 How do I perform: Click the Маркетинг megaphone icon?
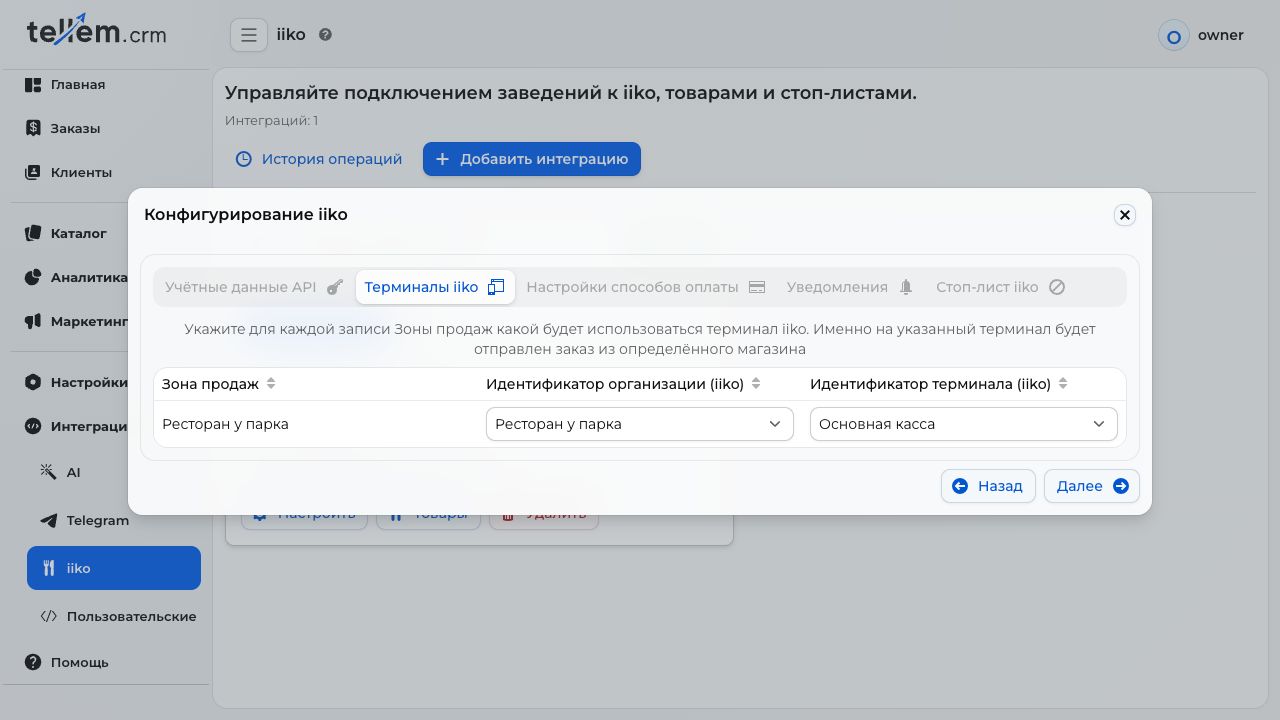(x=33, y=321)
